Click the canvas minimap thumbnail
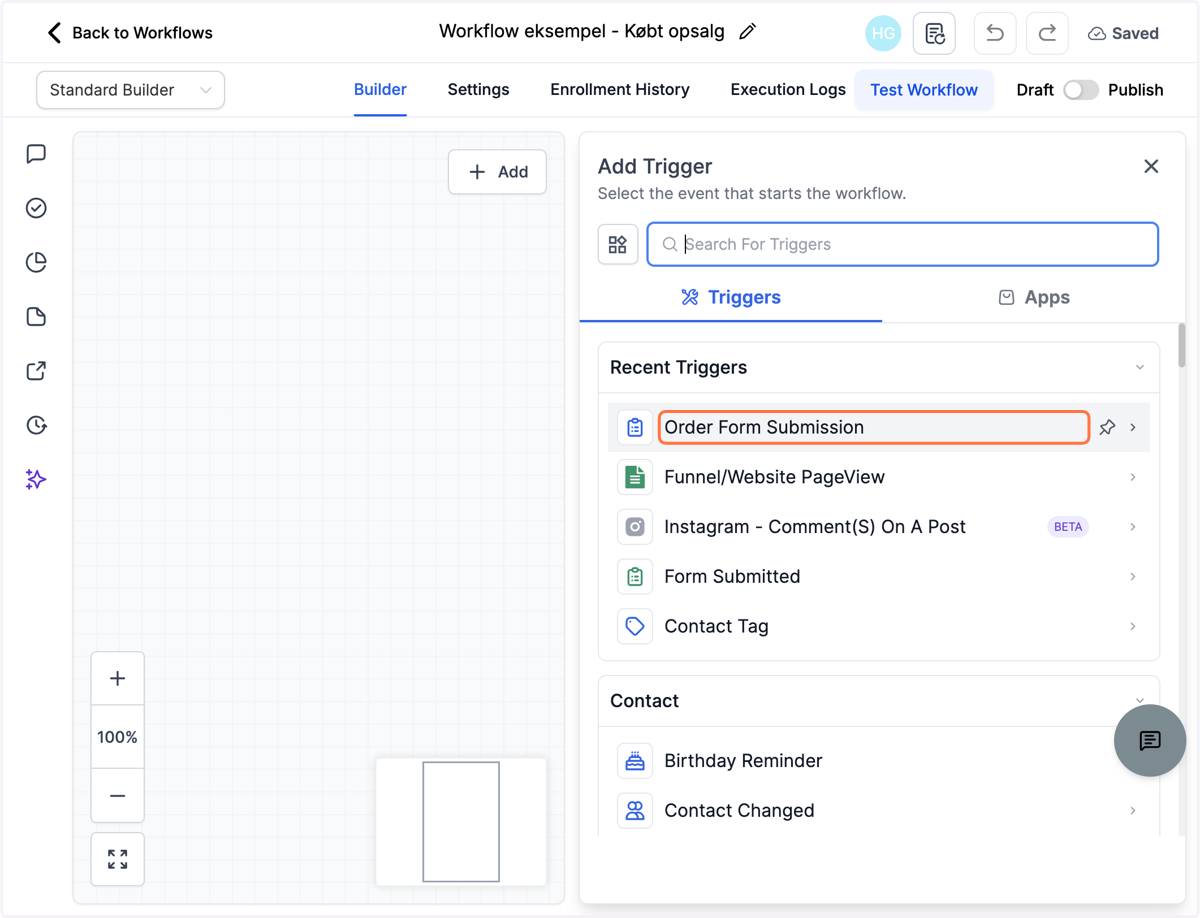Image resolution: width=1200 pixels, height=918 pixels. click(461, 822)
